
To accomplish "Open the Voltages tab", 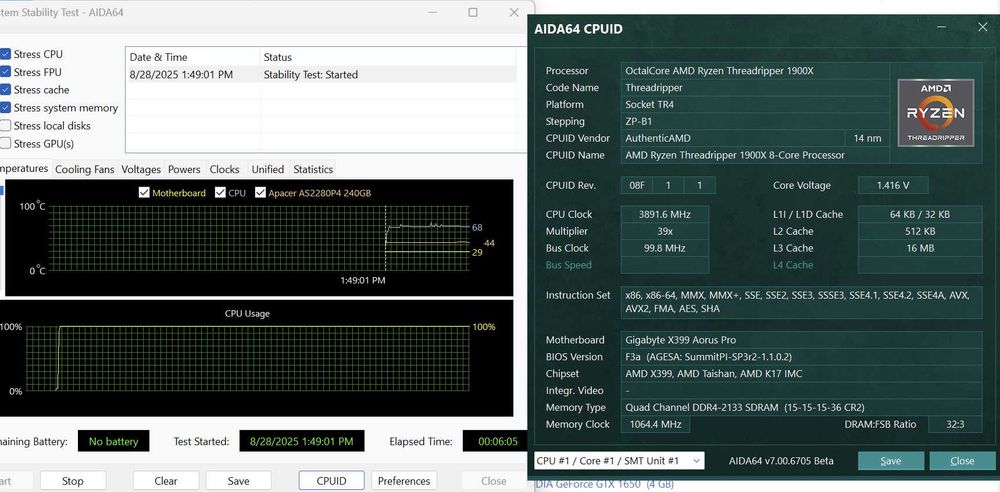I will [x=141, y=169].
